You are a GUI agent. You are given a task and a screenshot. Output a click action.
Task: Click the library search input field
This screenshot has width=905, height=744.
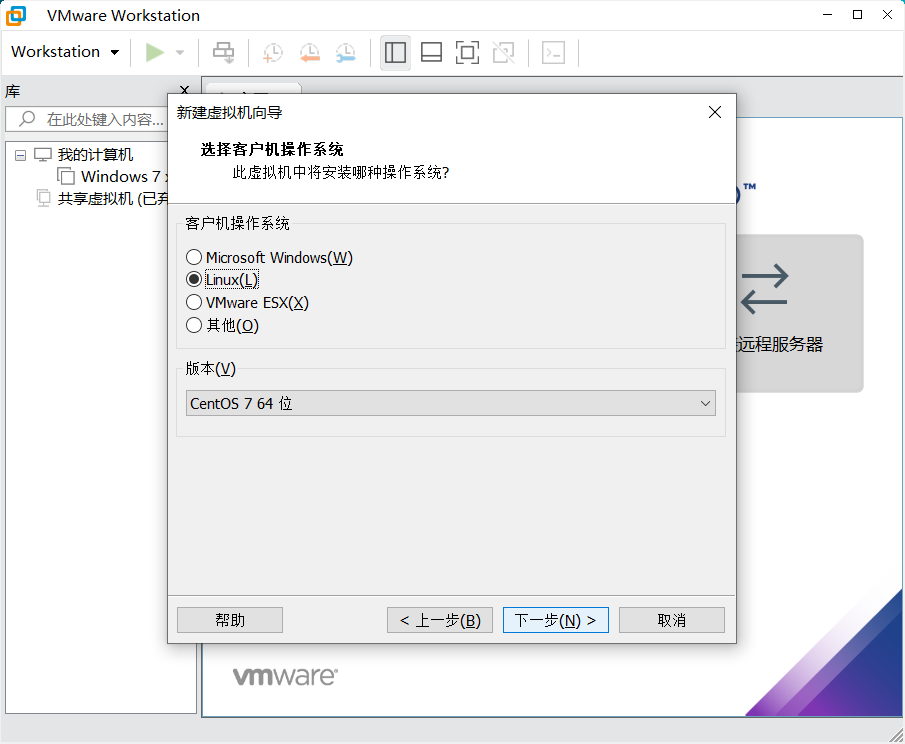click(x=87, y=119)
